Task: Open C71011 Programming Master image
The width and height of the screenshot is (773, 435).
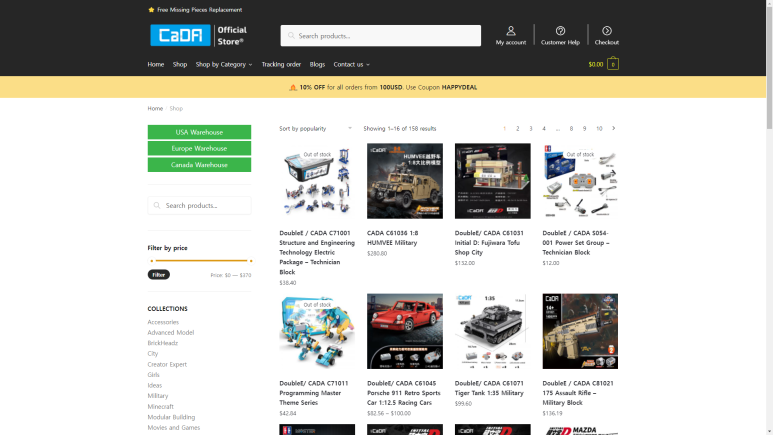Action: [x=317, y=331]
